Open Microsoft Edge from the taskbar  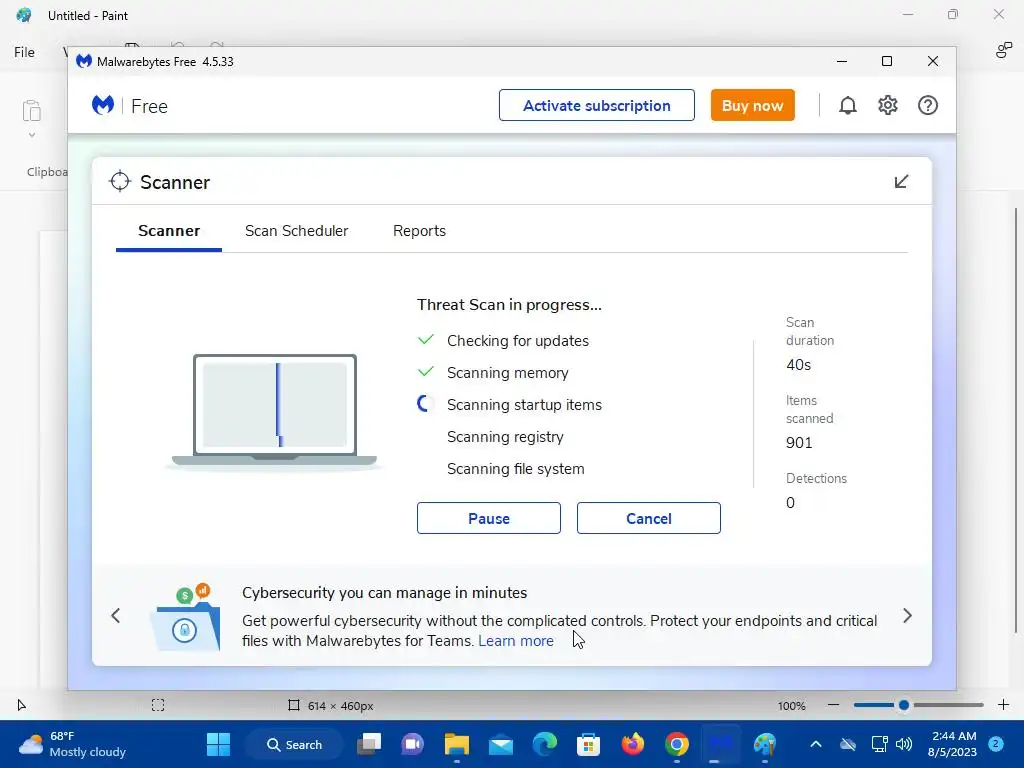tap(545, 744)
